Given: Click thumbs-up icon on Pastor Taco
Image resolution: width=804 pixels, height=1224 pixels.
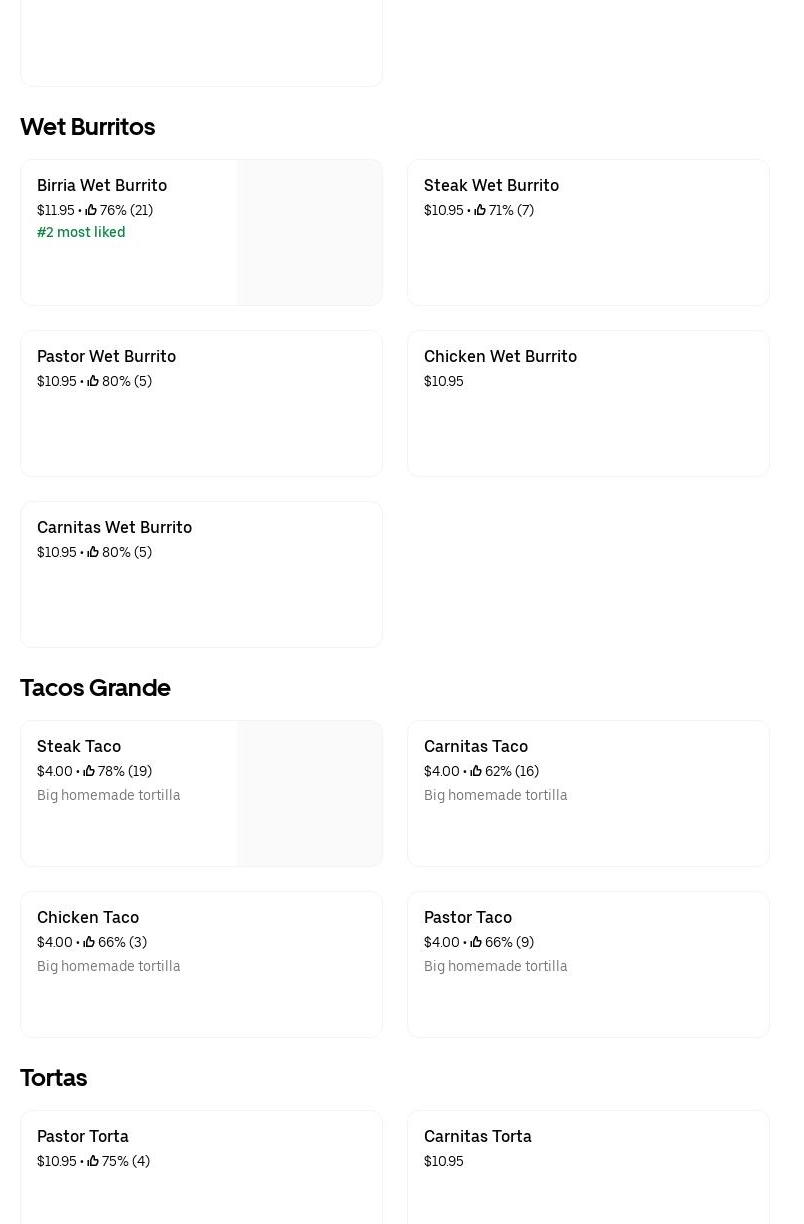Looking at the screenshot, I should (x=476, y=942).
